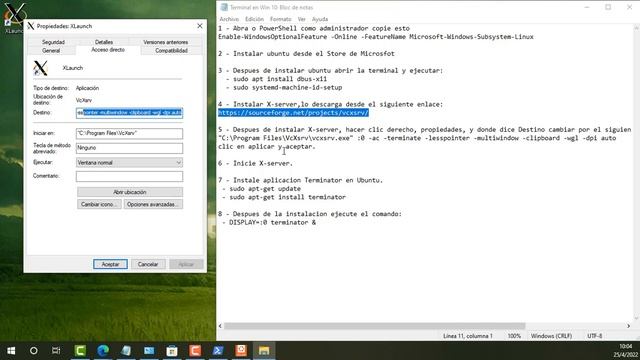Click the vcxsrv.exe path line in Notepad
The height and width of the screenshot is (360, 640).
[x=417, y=138]
